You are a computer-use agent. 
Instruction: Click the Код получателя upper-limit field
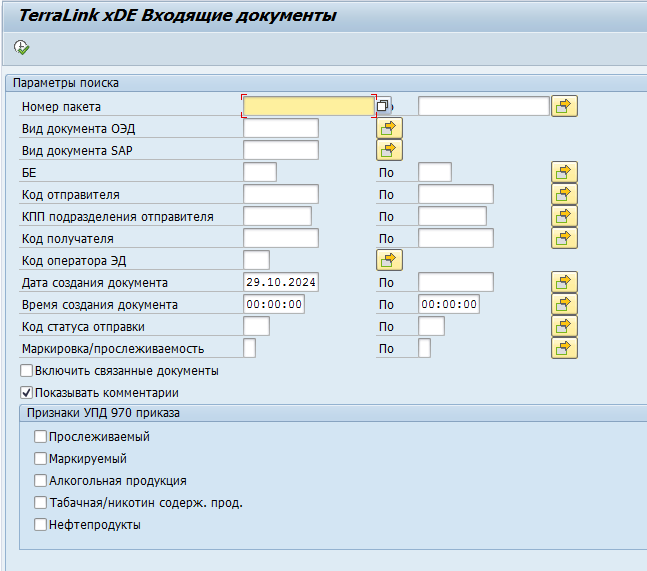point(455,238)
